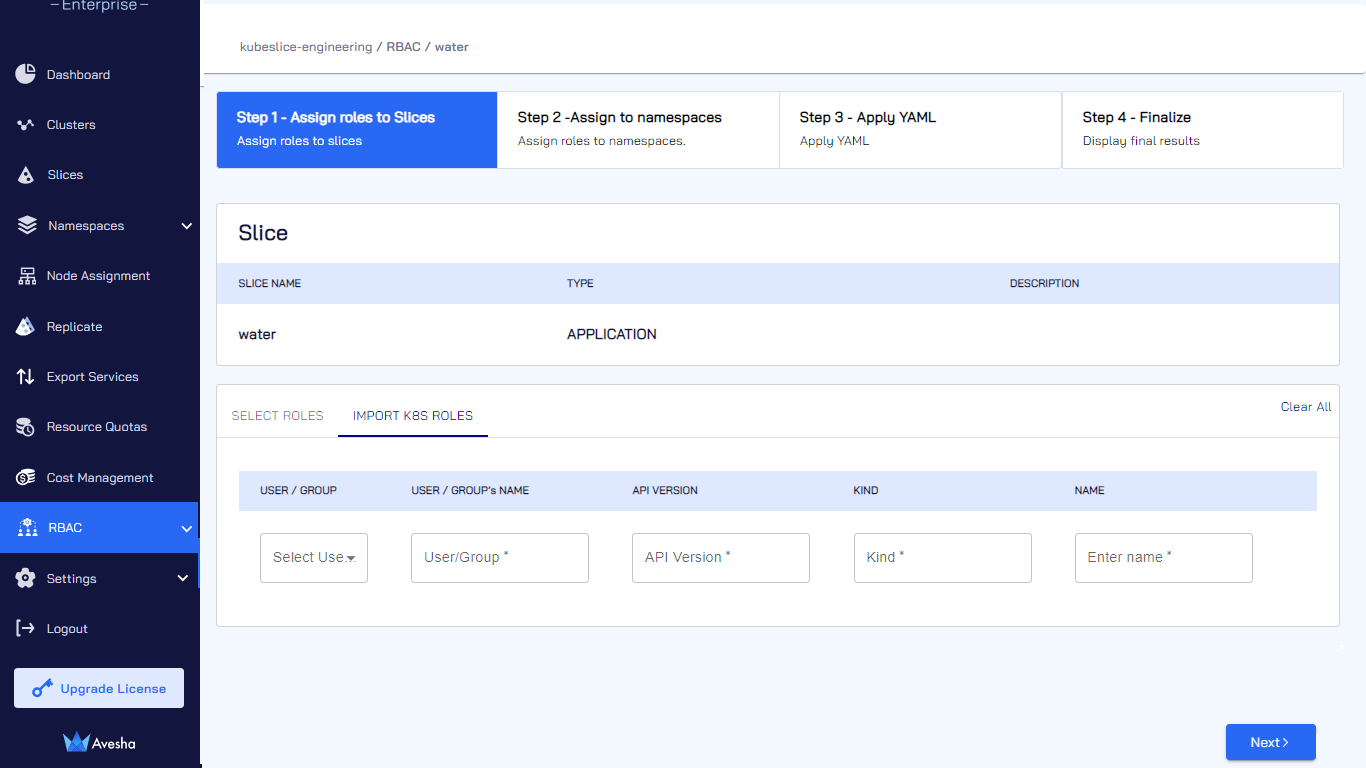Click the Clear All link
1366x768 pixels.
click(1306, 407)
